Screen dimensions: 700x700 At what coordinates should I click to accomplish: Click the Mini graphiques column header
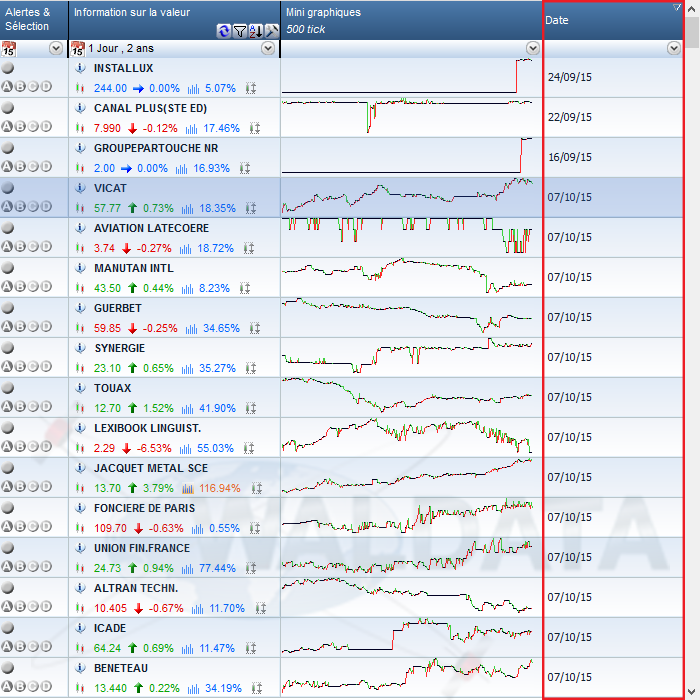click(x=411, y=20)
